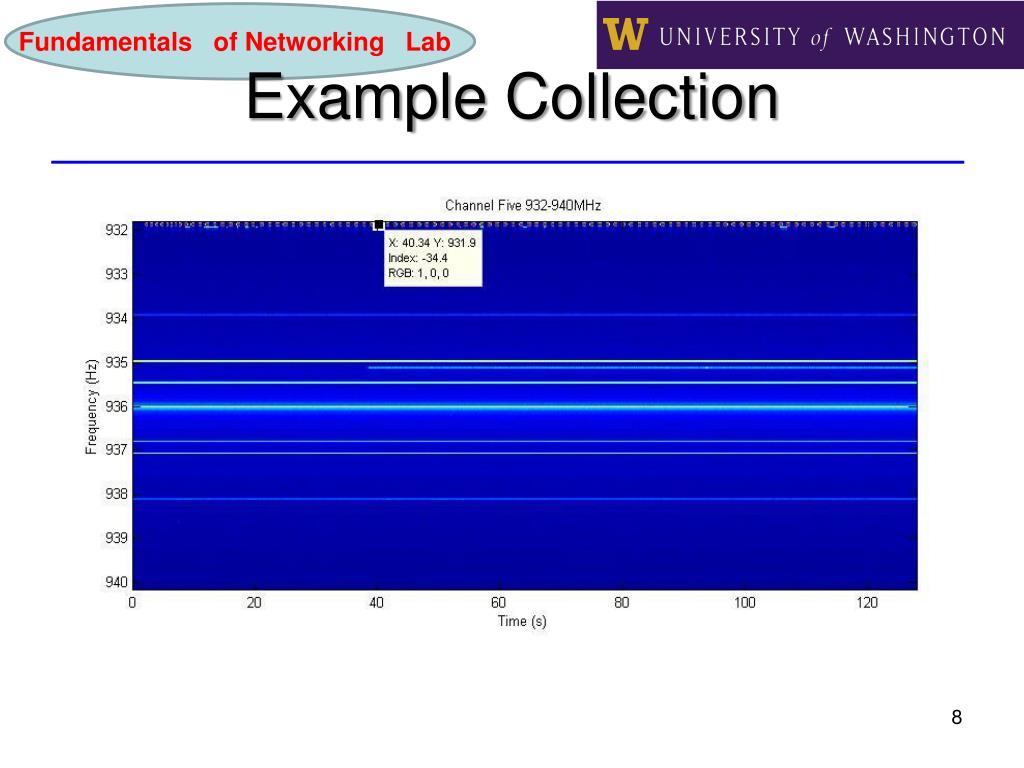The height and width of the screenshot is (768, 1024).
Task: Click the x-axis tick label 60
Action: [x=498, y=602]
